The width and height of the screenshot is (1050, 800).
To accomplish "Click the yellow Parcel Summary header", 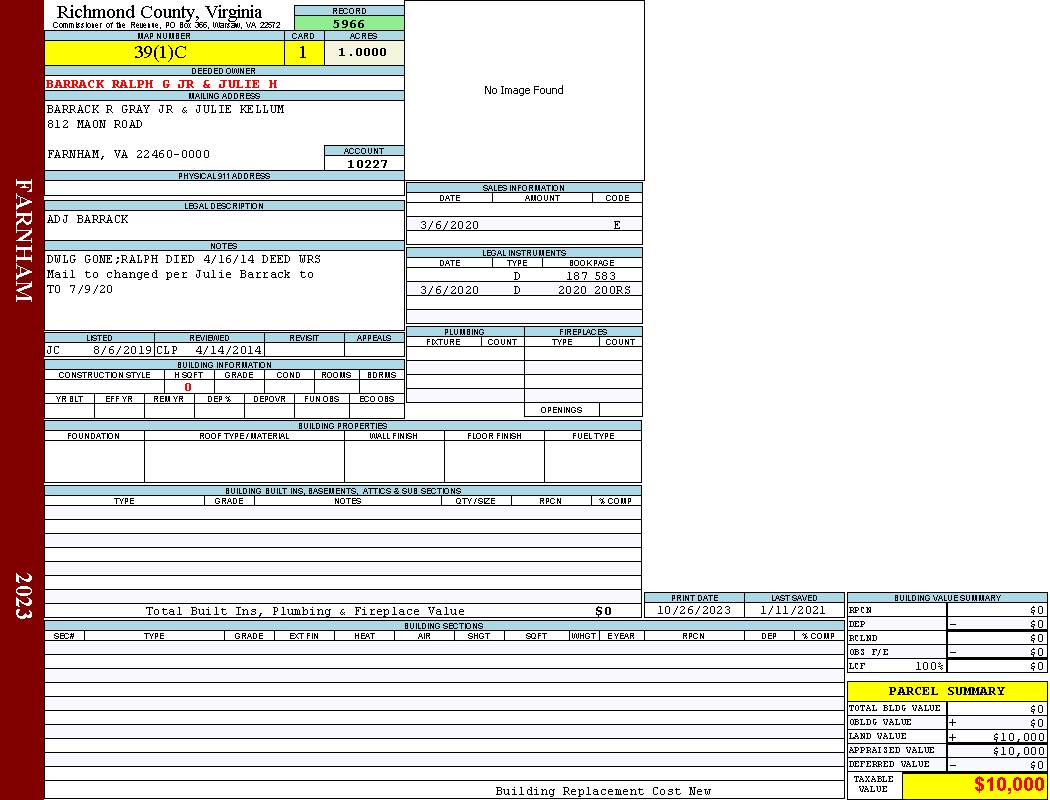I will (946, 691).
